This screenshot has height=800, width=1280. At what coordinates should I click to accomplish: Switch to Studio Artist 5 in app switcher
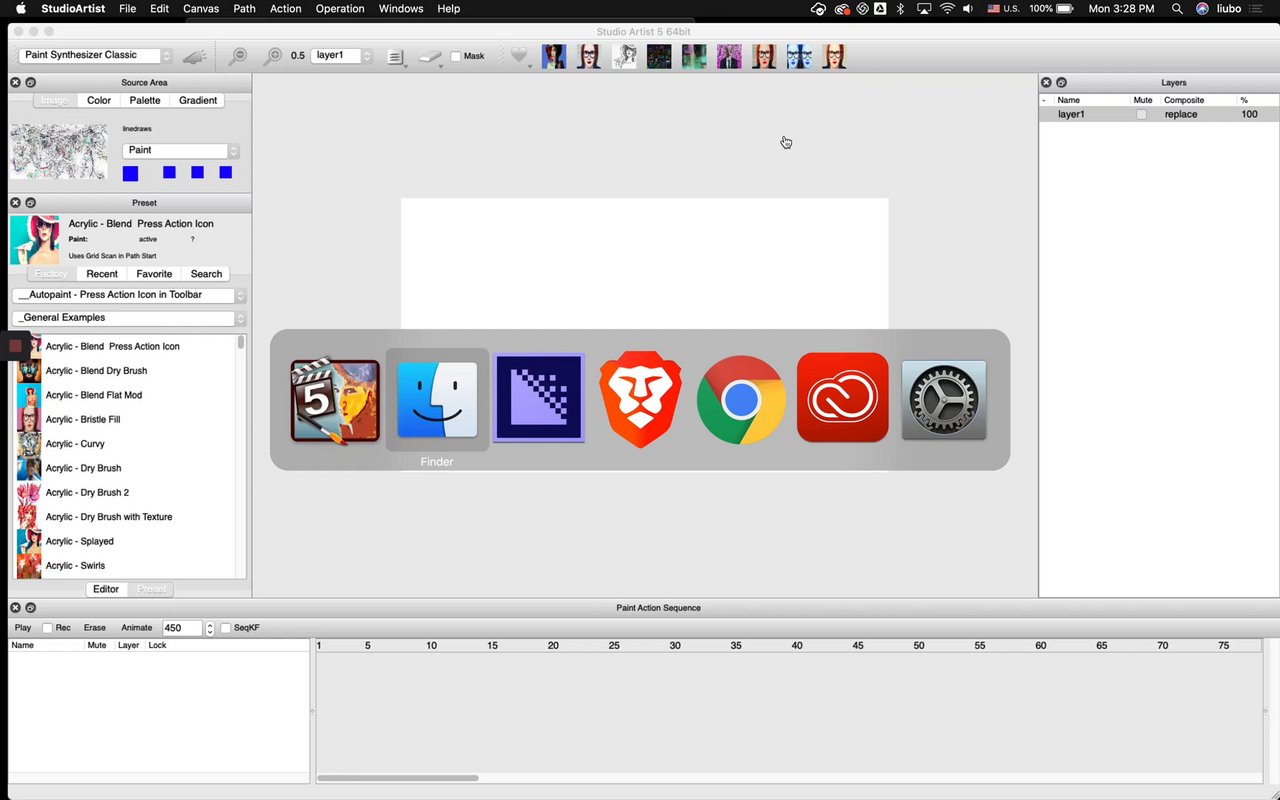[335, 401]
